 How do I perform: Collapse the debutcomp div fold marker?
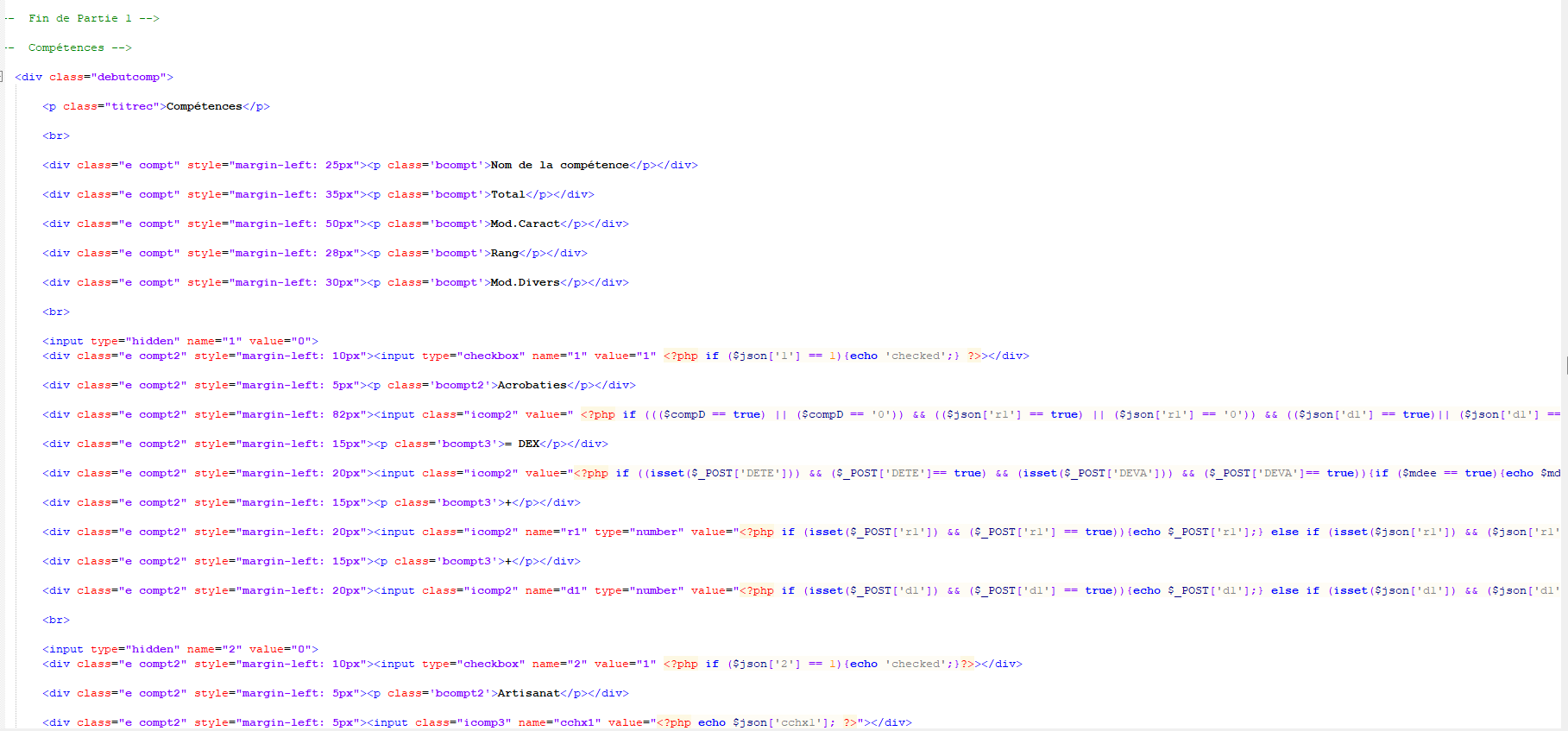click(x=2, y=77)
